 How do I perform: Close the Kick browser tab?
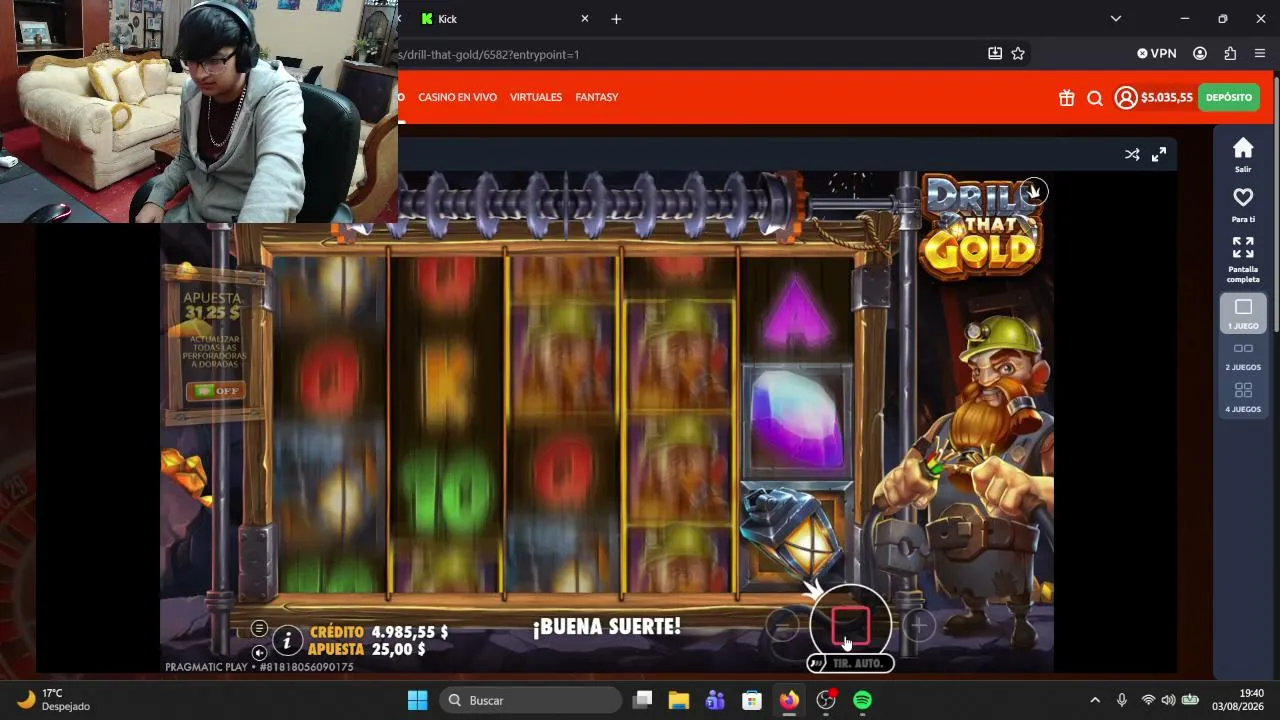point(585,19)
